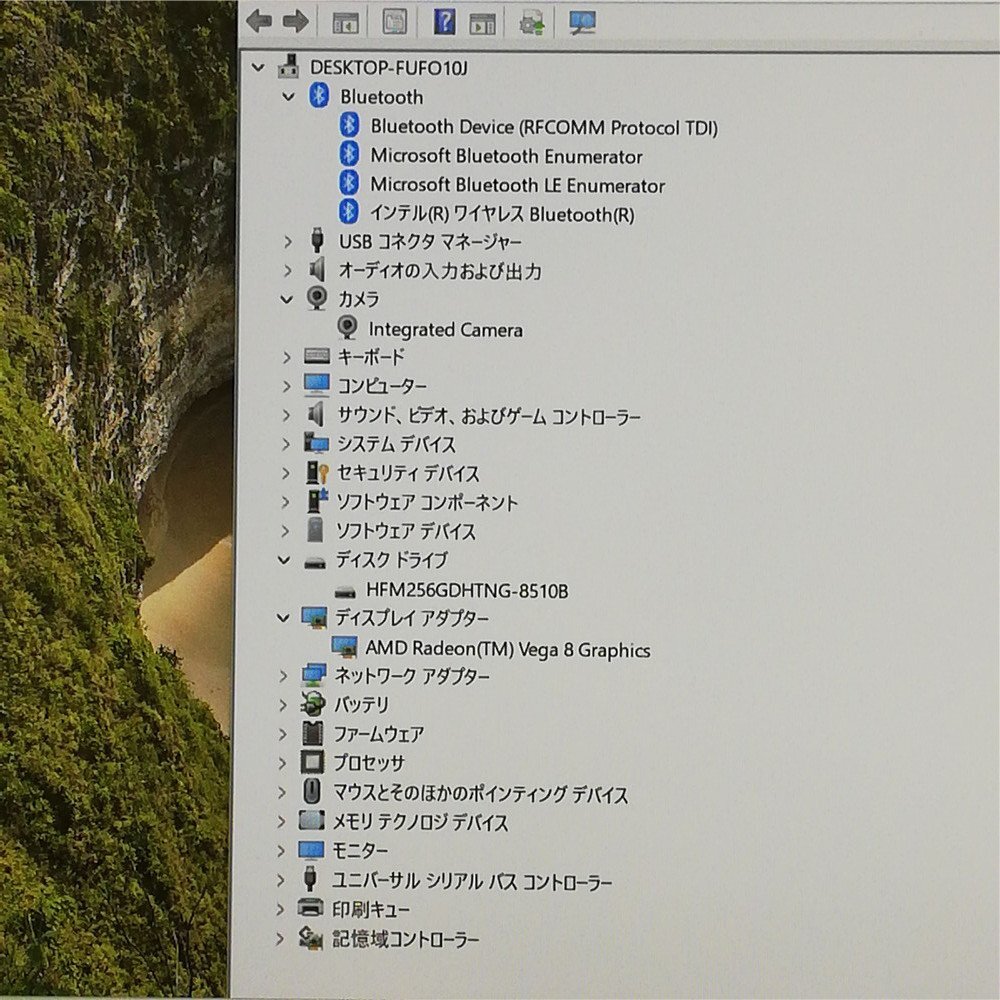The image size is (1000, 1000).
Task: Click the モニター monitor icon
Action: [x=311, y=850]
